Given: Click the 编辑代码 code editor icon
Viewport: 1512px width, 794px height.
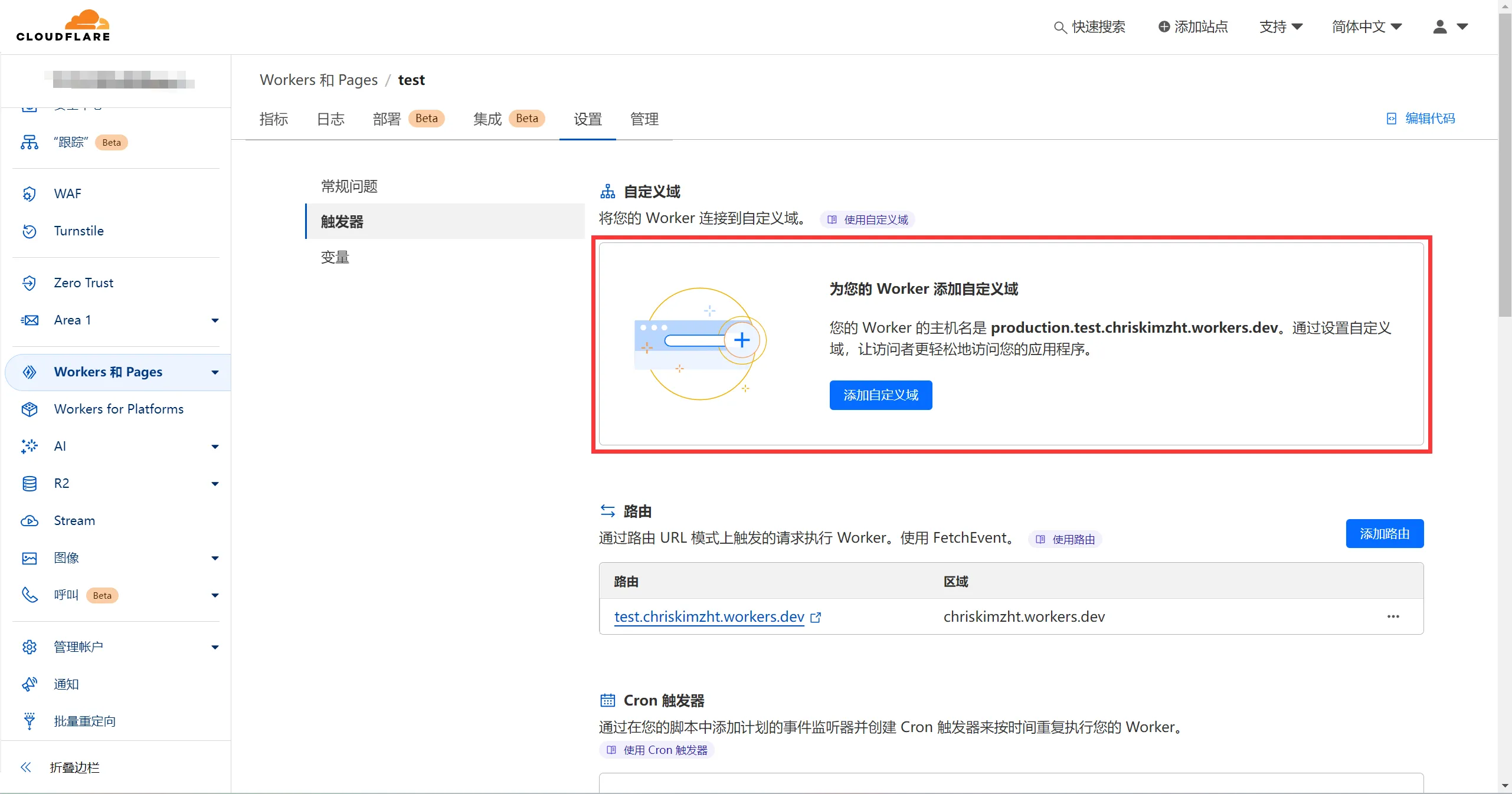Looking at the screenshot, I should 1391,119.
